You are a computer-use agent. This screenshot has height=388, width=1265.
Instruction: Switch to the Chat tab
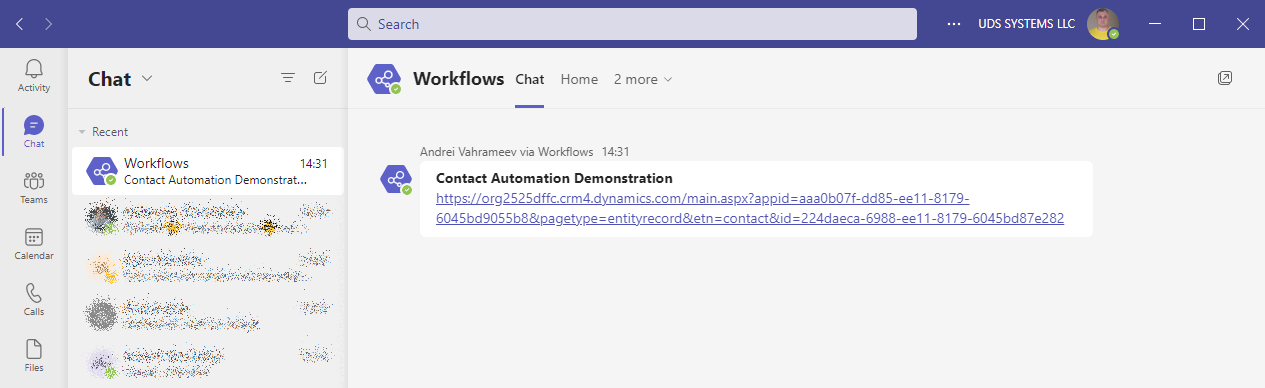[x=529, y=79]
